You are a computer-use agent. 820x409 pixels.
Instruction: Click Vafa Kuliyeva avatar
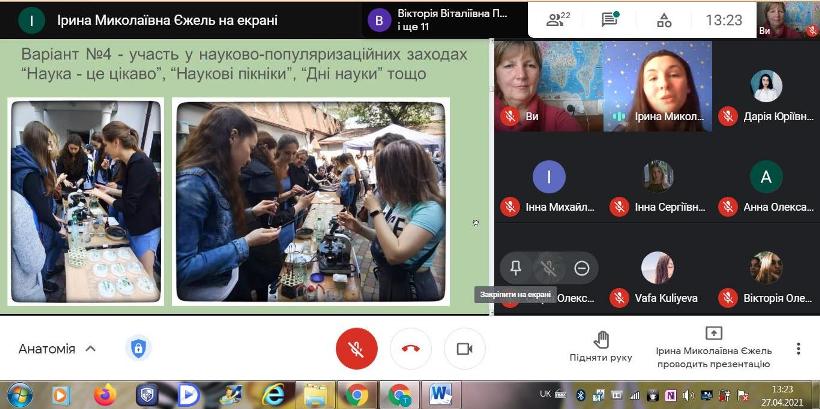pyautogui.click(x=657, y=268)
